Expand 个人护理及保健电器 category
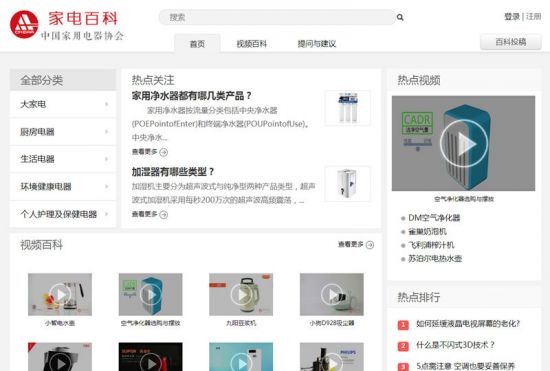Screen dimensions: 550x371 point(63,214)
